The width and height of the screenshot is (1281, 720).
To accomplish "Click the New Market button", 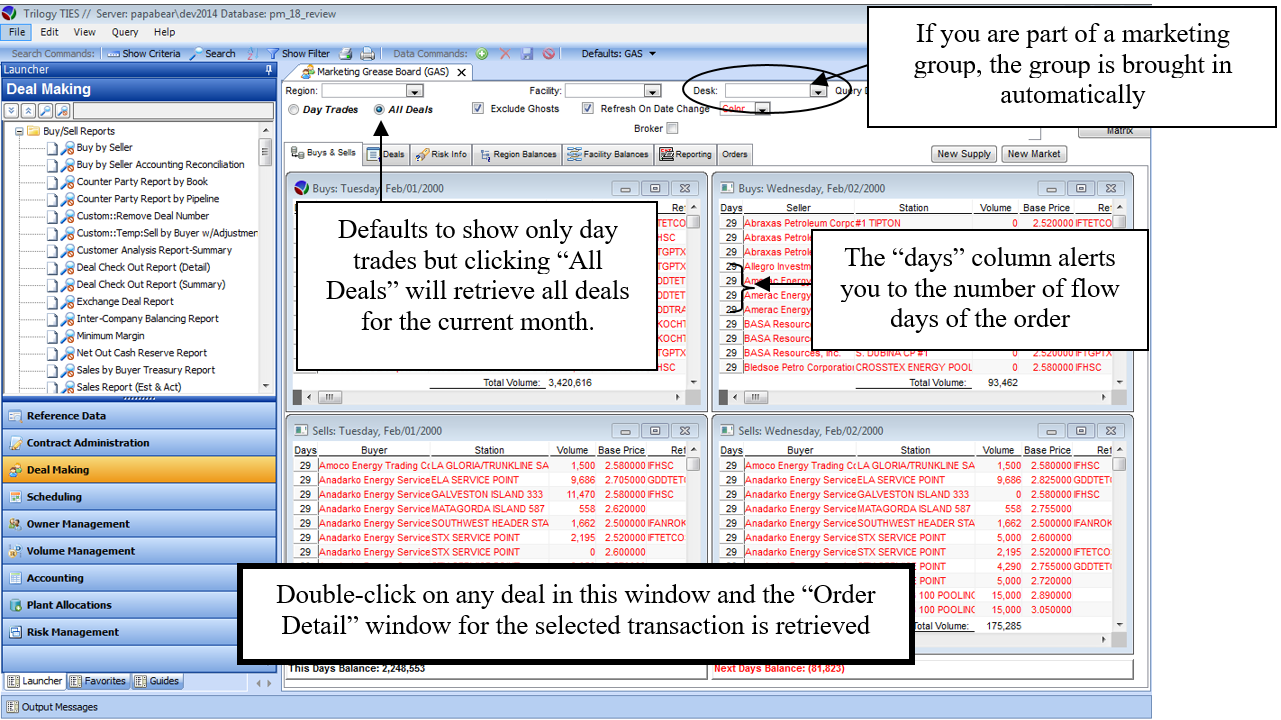I will click(x=1033, y=154).
